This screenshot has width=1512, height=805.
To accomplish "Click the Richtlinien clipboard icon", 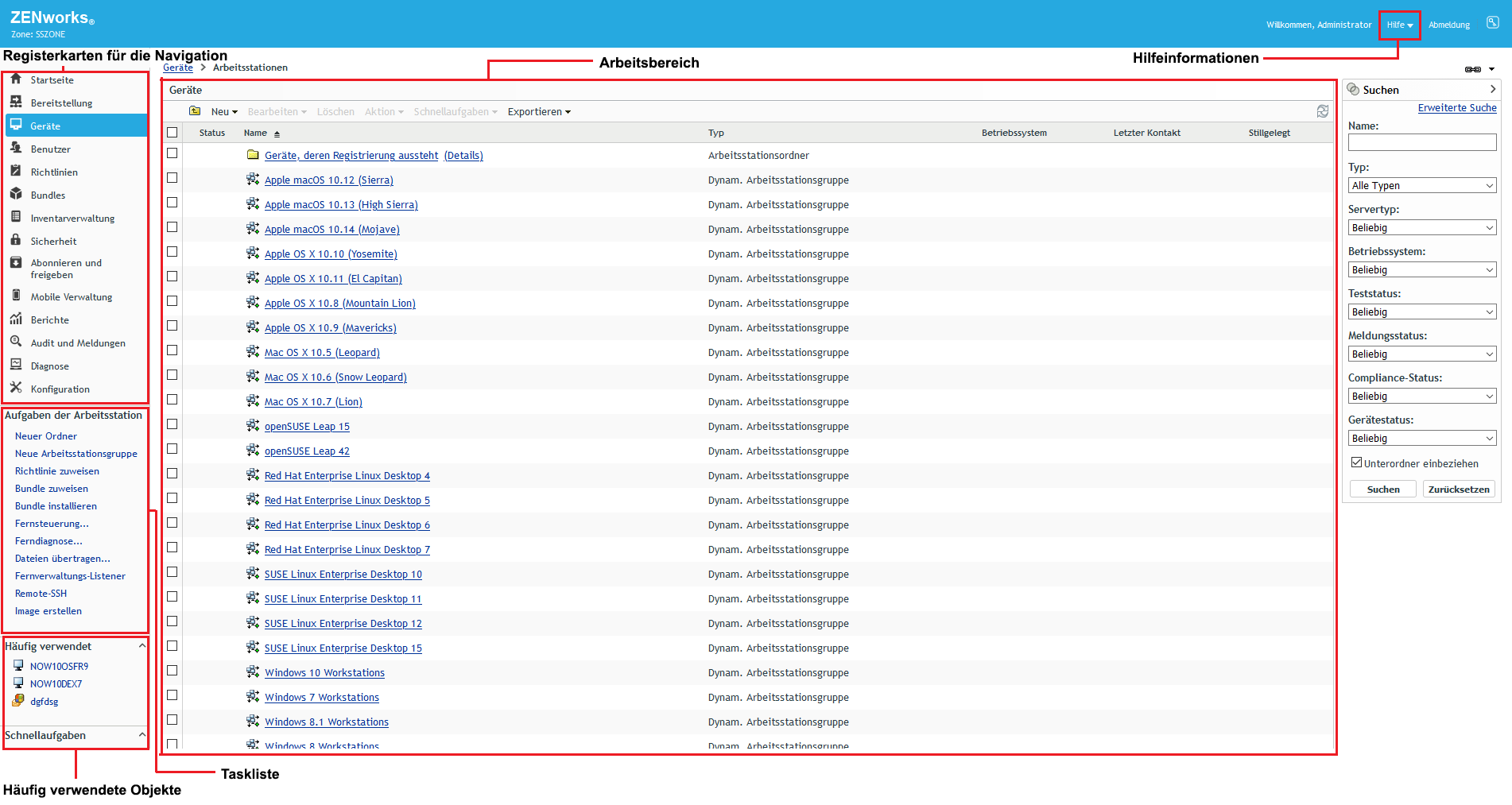I will (16, 171).
